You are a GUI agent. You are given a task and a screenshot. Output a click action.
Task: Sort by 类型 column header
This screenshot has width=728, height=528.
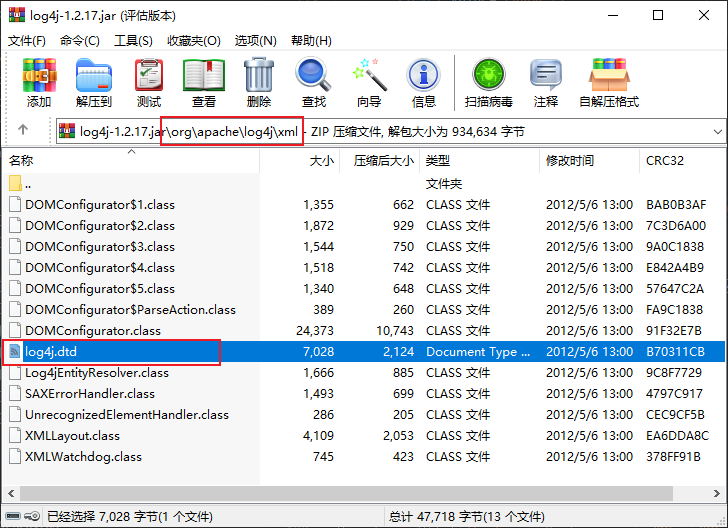480,161
